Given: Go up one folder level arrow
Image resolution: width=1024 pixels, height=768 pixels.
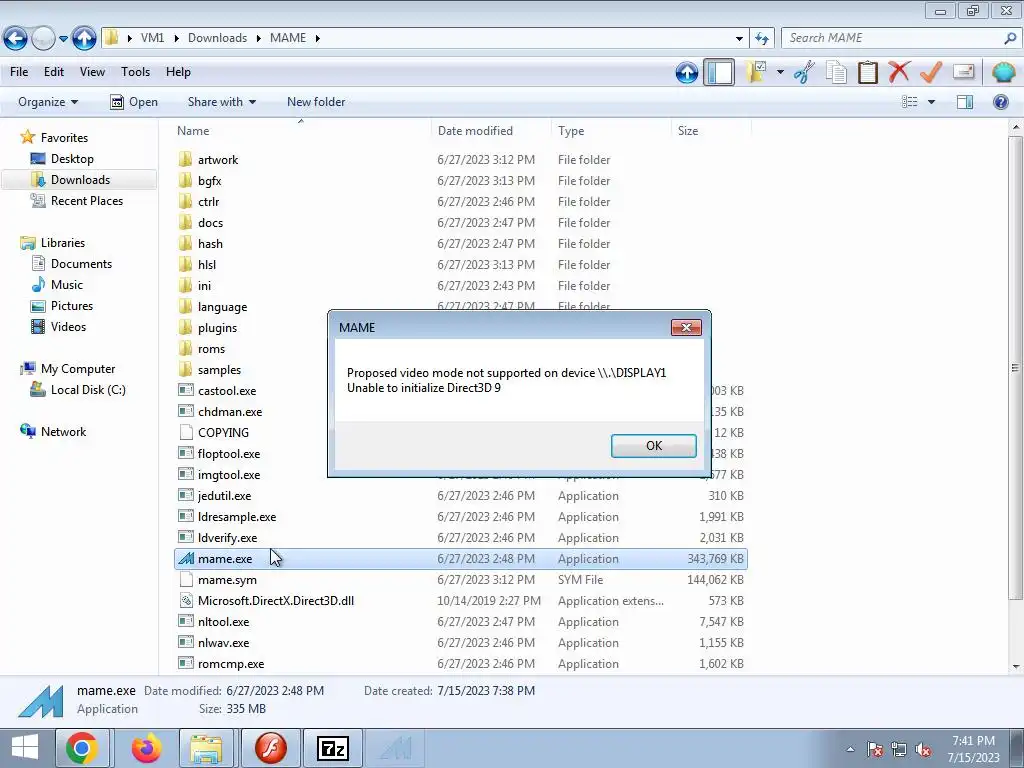Looking at the screenshot, I should 84,38.
